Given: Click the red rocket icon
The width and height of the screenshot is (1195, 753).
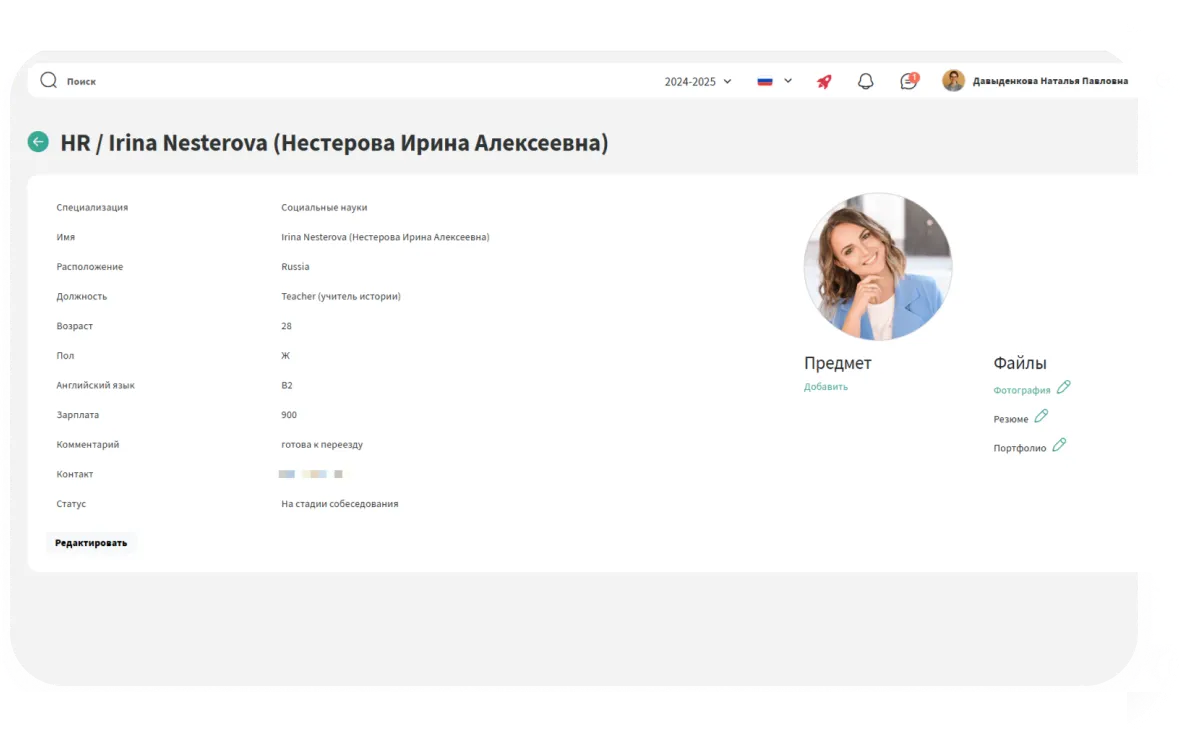Looking at the screenshot, I should click(824, 82).
